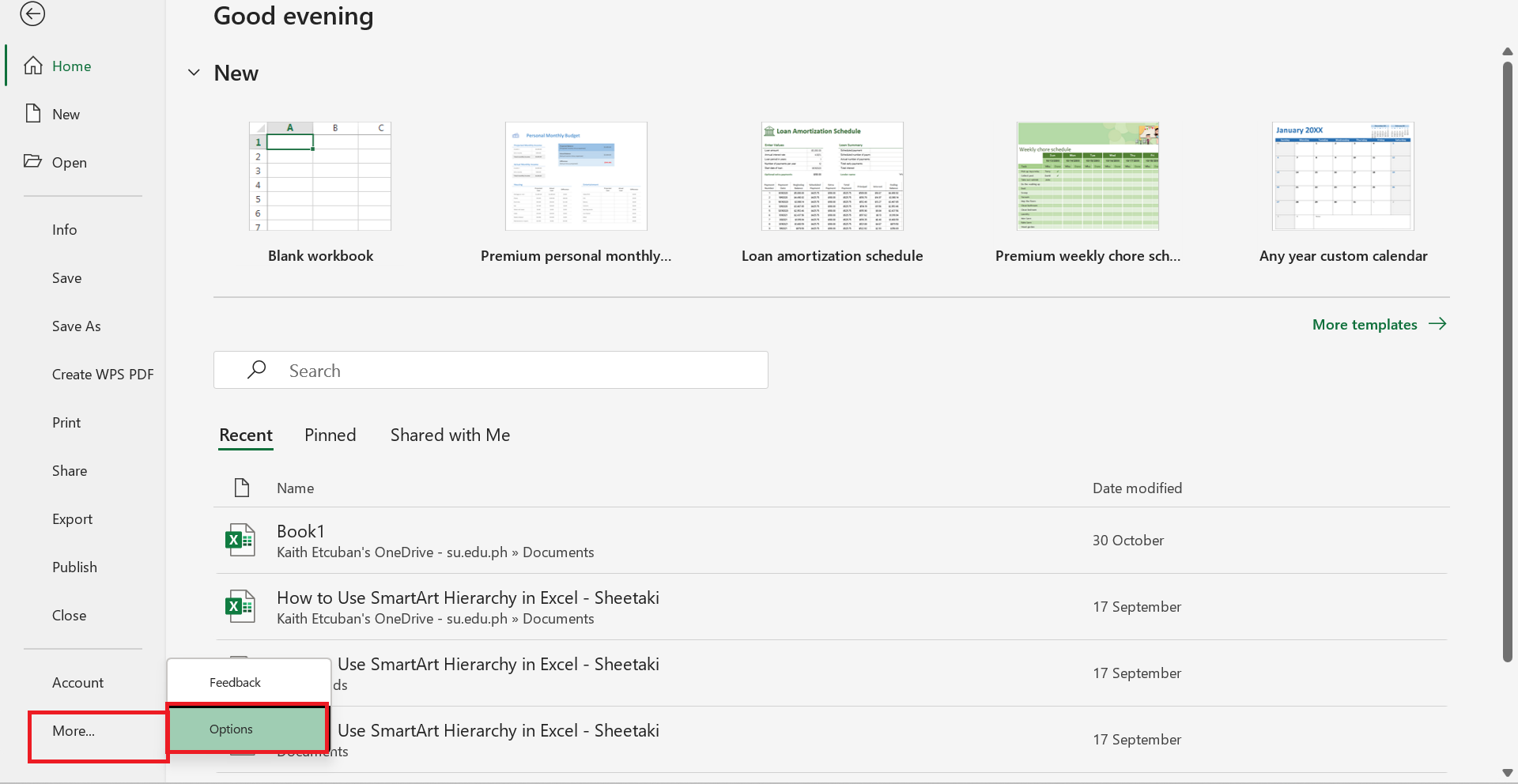Collapse the New section chevron

click(x=194, y=73)
